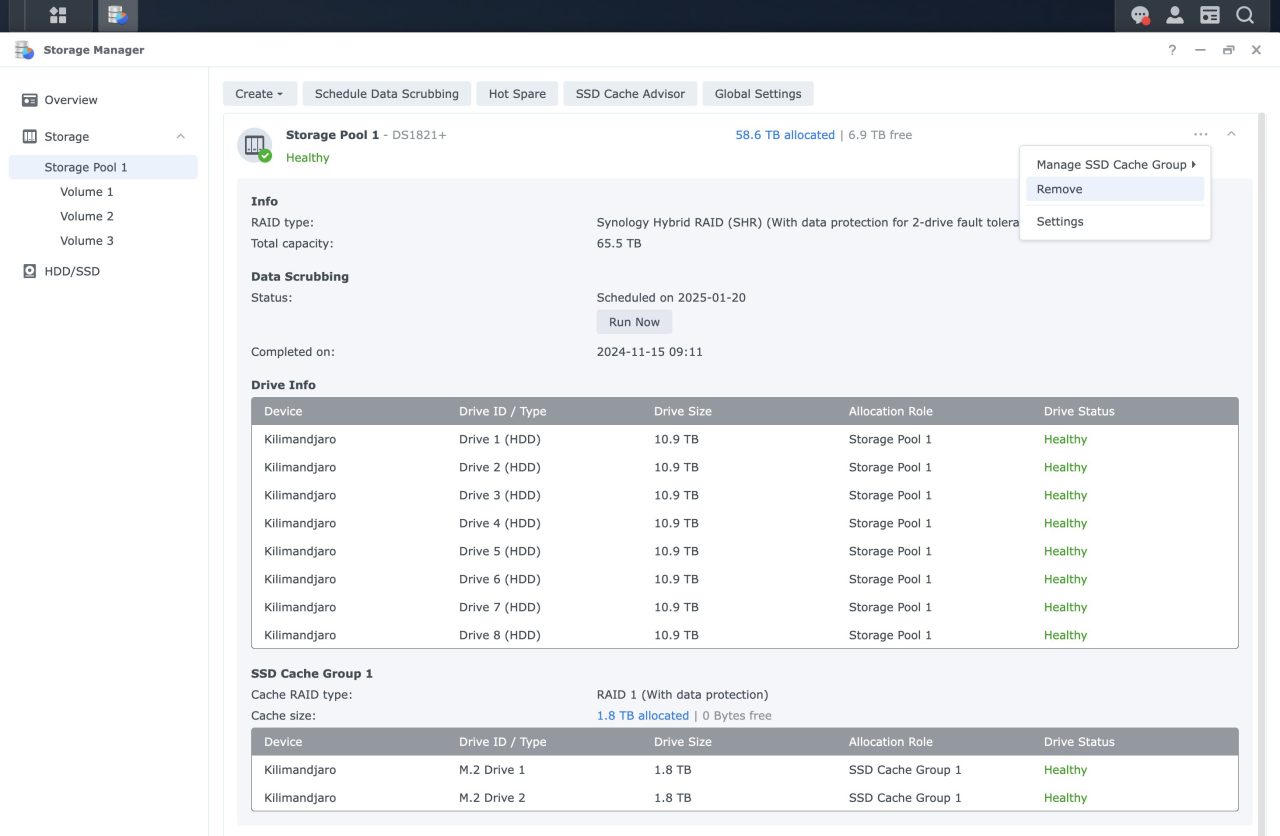
Task: Click Healthy status of Drive 1 row
Action: pos(1065,439)
